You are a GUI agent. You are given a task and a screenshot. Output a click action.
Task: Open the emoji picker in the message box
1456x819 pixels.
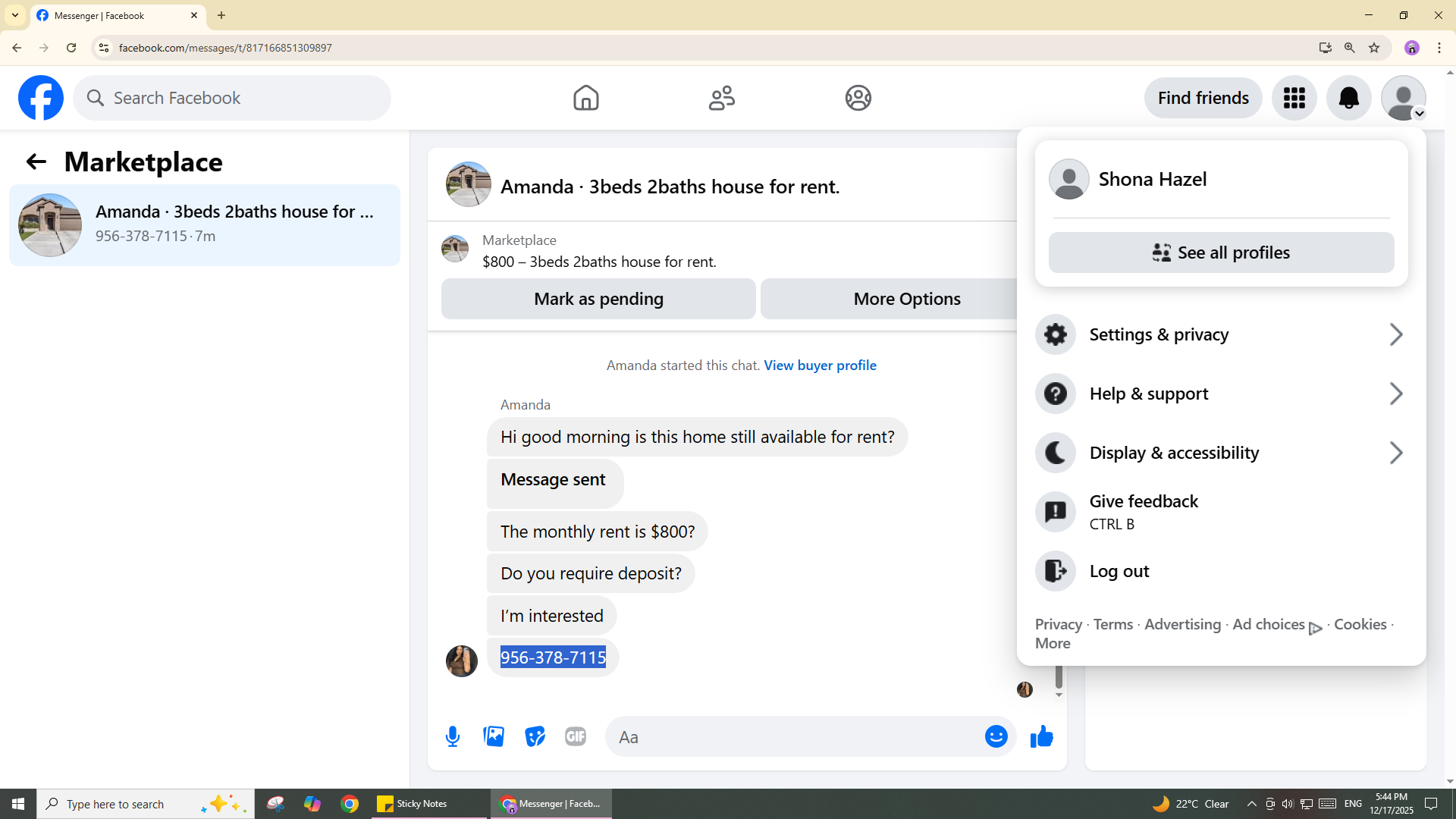(996, 736)
